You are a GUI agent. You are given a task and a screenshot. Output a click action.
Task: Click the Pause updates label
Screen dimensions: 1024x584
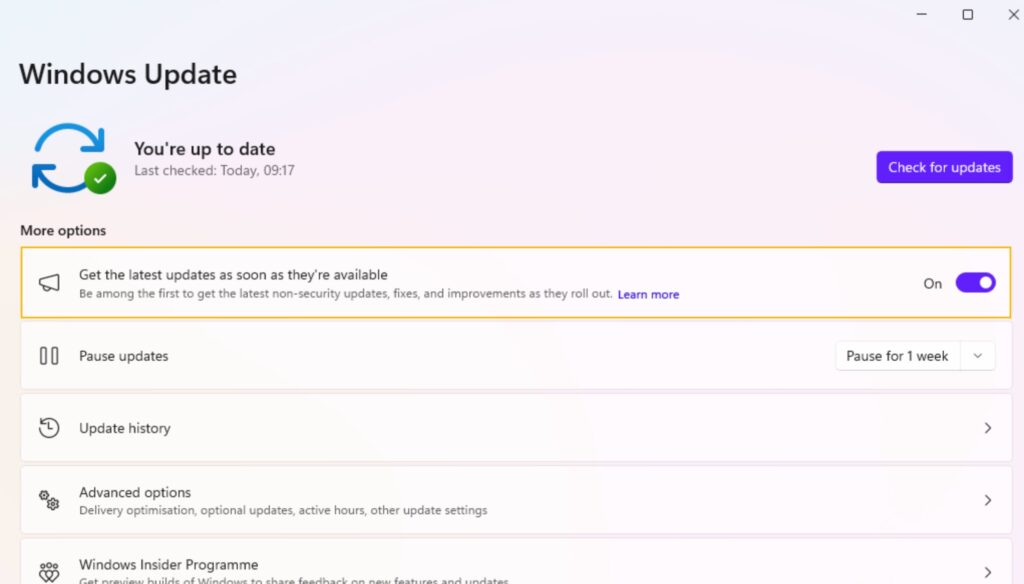click(x=123, y=356)
